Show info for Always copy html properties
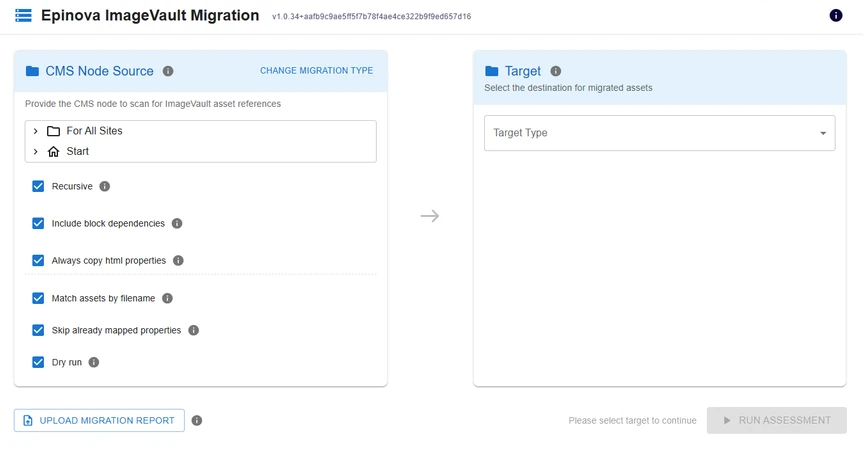The width and height of the screenshot is (864, 462). (x=178, y=260)
